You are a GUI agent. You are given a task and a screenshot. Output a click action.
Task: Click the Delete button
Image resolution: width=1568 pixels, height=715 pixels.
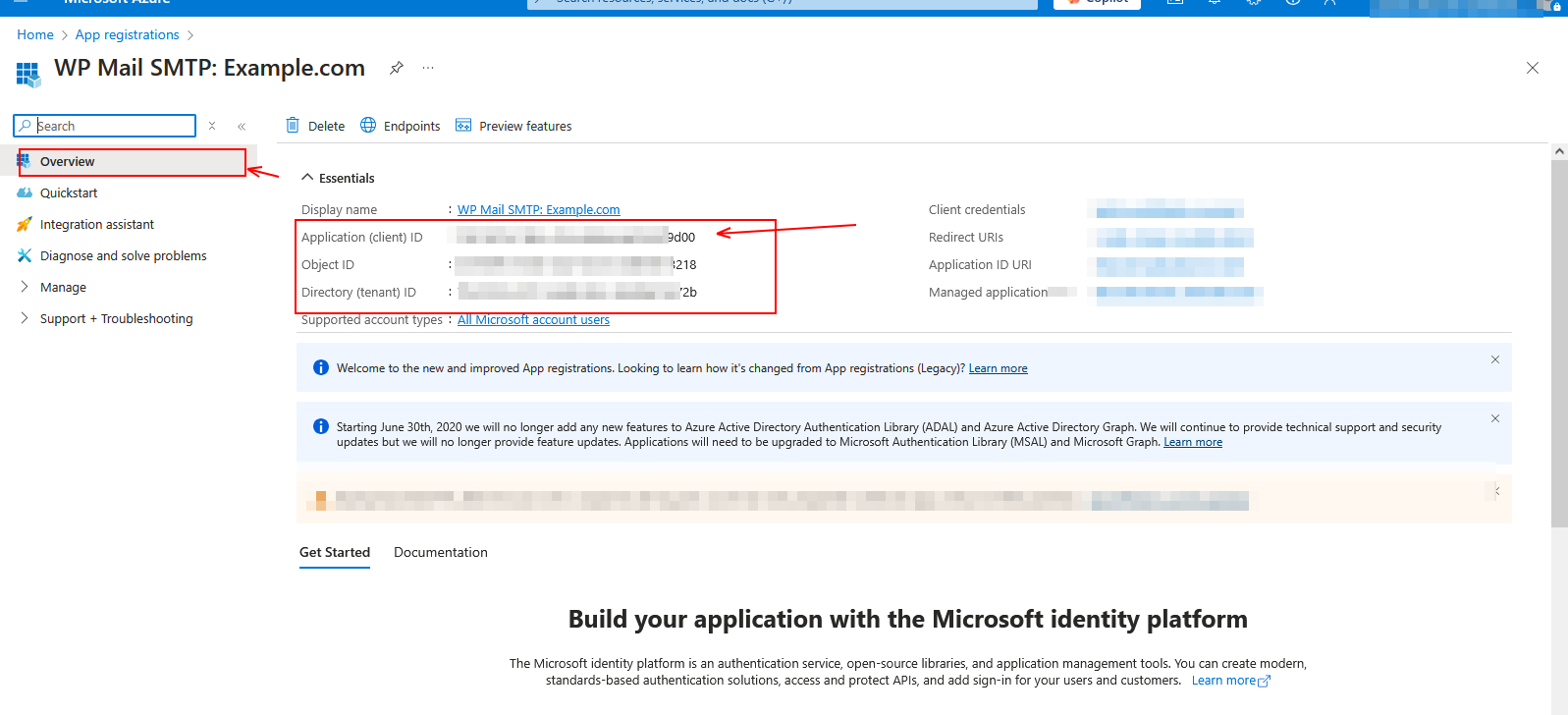pyautogui.click(x=316, y=126)
